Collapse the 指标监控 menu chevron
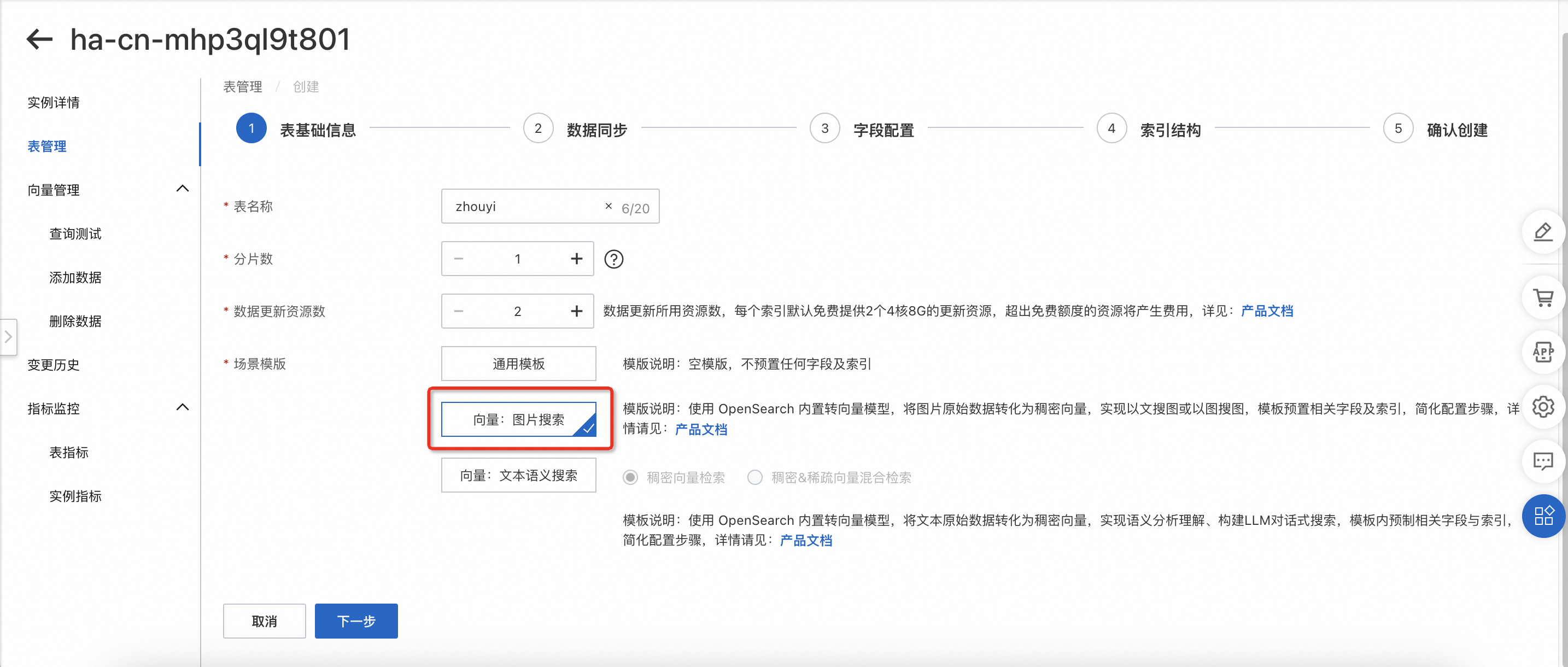Screen dimensions: 1568x667 182,407
